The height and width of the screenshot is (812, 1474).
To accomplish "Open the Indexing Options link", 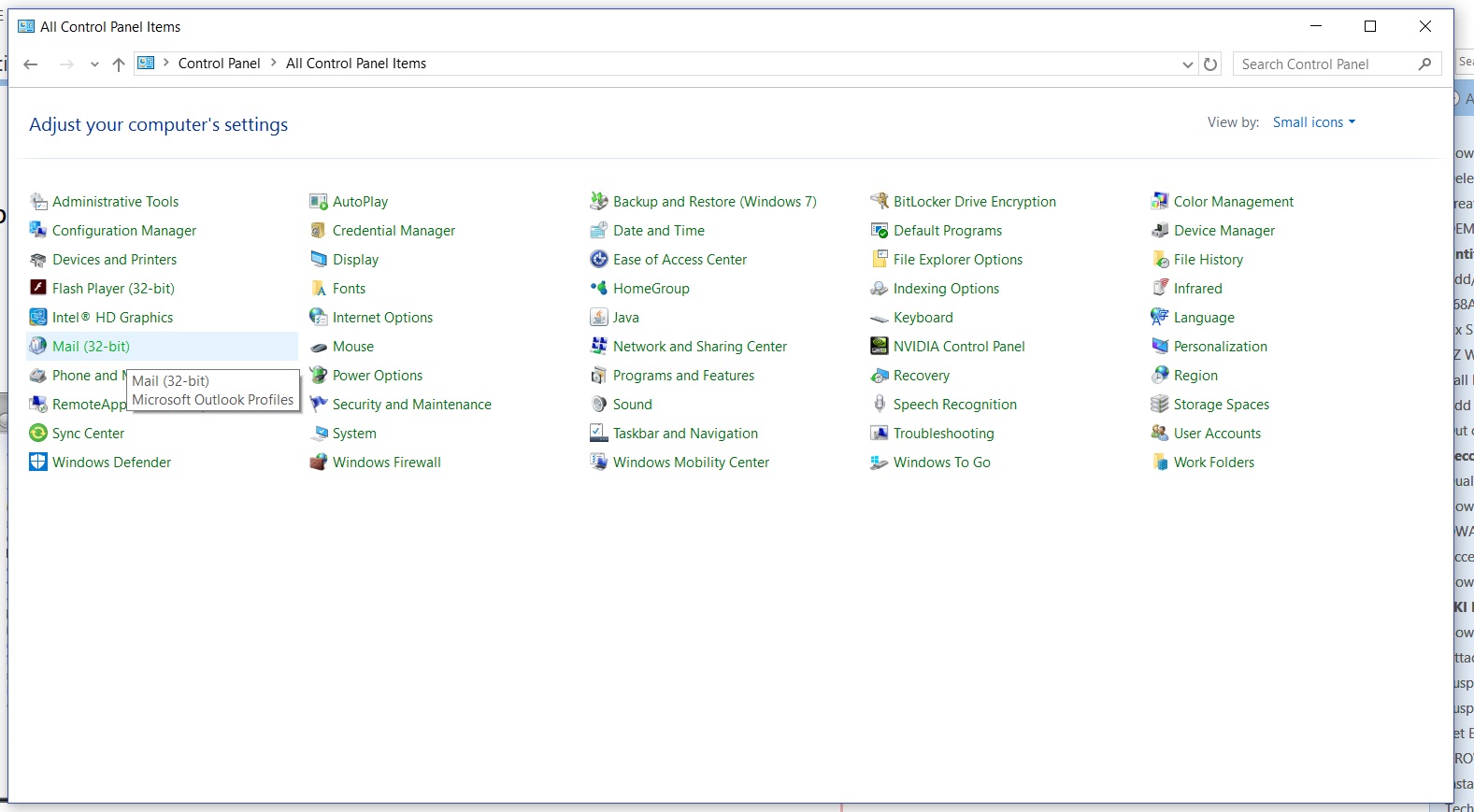I will tap(946, 289).
